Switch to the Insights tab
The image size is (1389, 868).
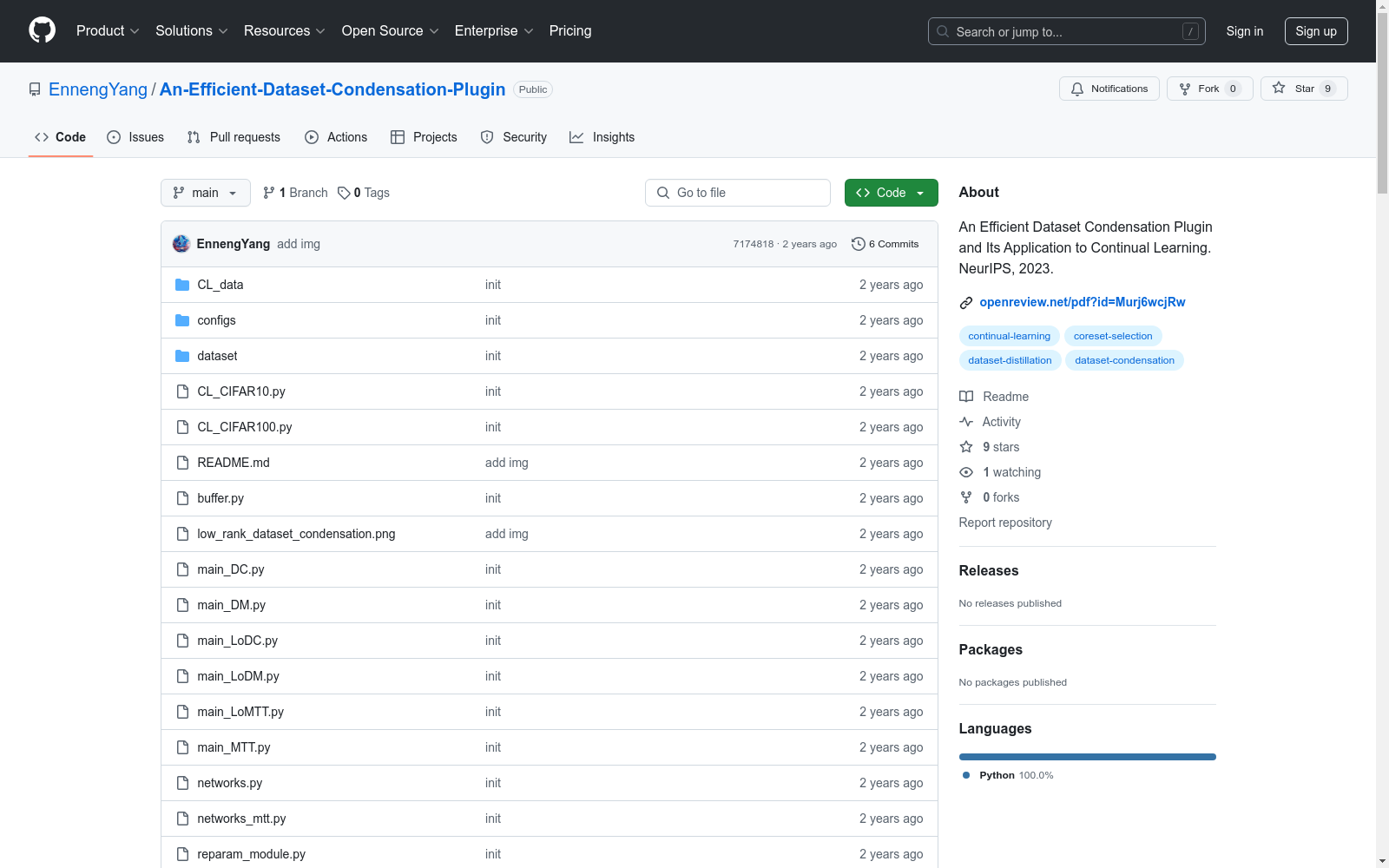click(602, 137)
